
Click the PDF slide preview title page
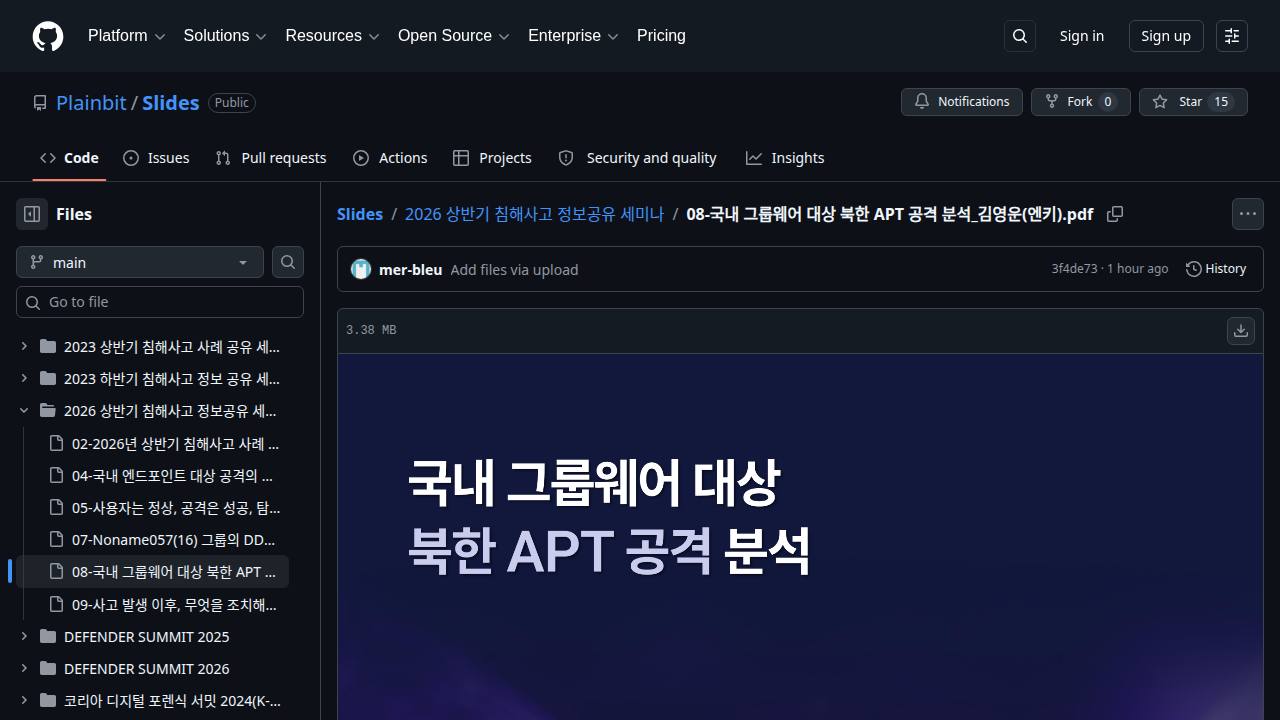800,537
